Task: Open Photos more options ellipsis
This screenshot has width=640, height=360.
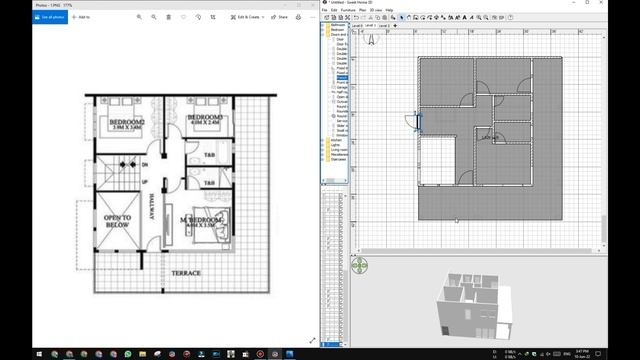Action: (313, 17)
